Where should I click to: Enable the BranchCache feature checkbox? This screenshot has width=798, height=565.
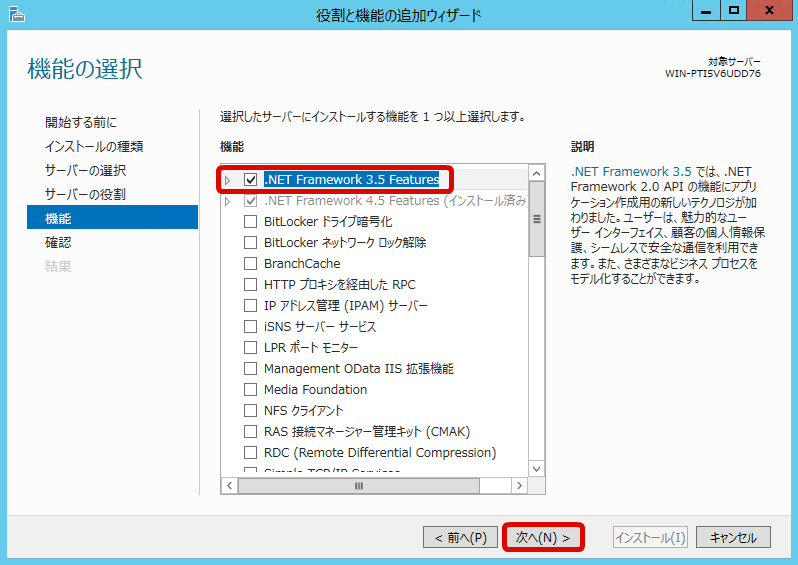[250, 263]
